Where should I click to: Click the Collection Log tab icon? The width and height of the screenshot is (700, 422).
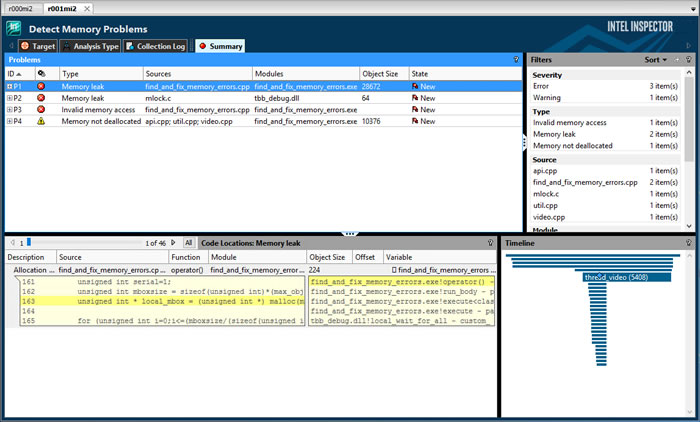pos(130,46)
